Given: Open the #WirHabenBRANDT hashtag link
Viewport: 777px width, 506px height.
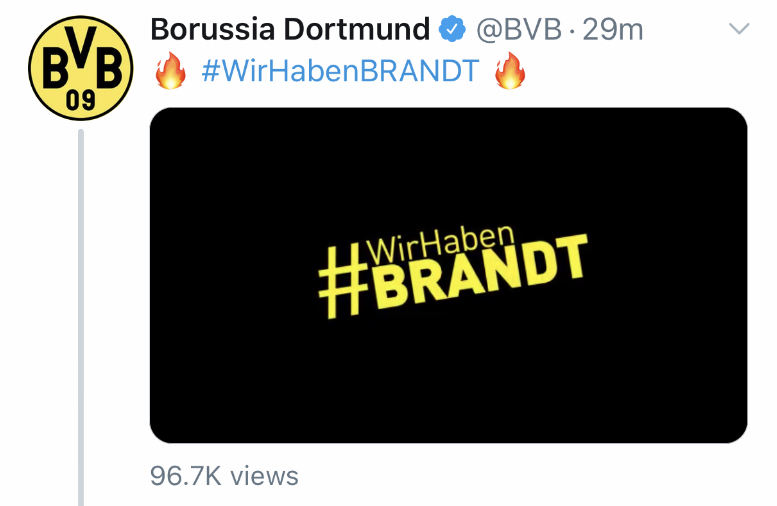Looking at the screenshot, I should (340, 70).
